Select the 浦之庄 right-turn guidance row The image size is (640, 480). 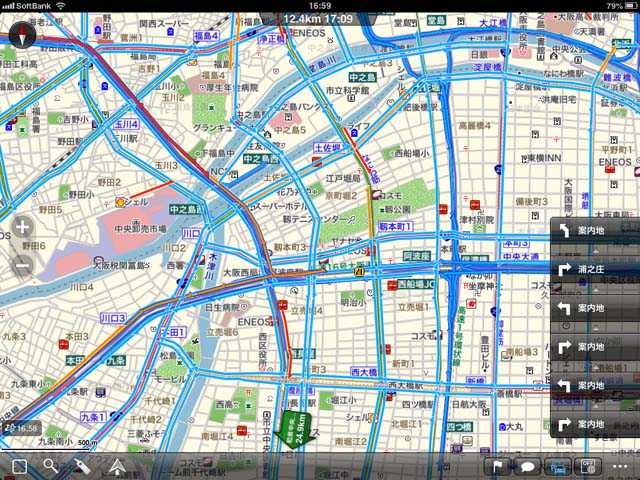coord(595,269)
